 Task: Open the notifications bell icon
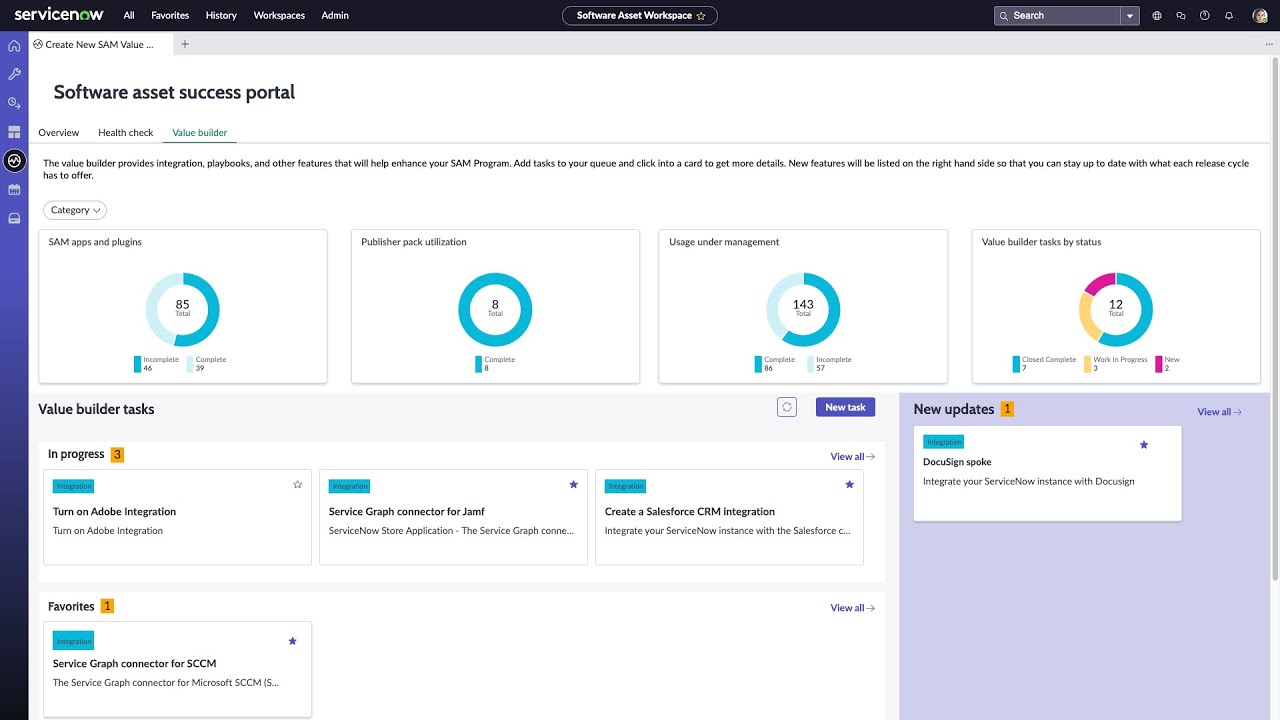coord(1229,16)
